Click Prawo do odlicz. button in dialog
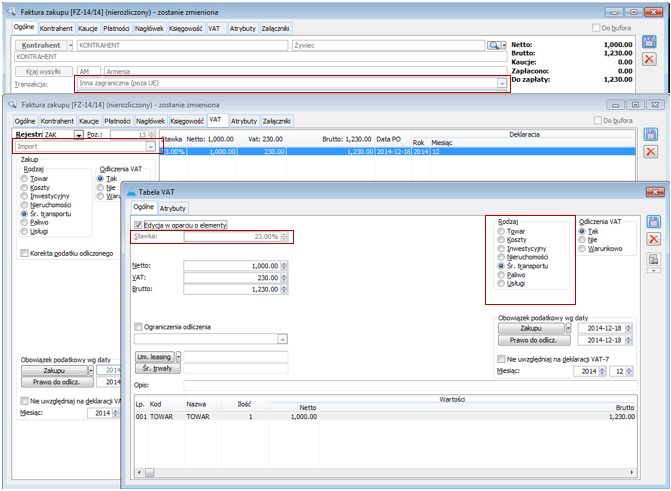The height and width of the screenshot is (491, 671). [533, 340]
